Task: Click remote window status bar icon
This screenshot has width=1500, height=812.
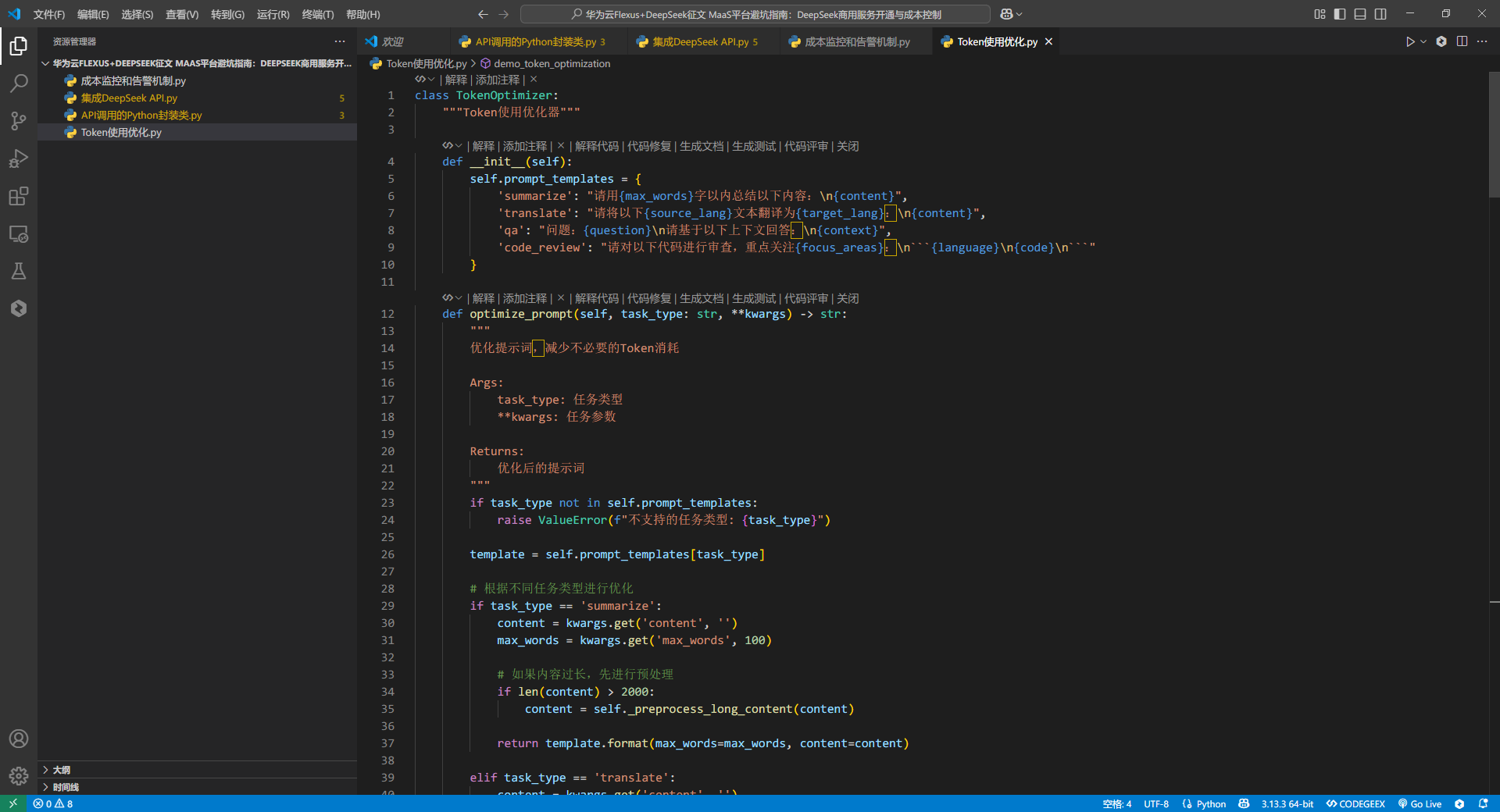Action: [12, 803]
